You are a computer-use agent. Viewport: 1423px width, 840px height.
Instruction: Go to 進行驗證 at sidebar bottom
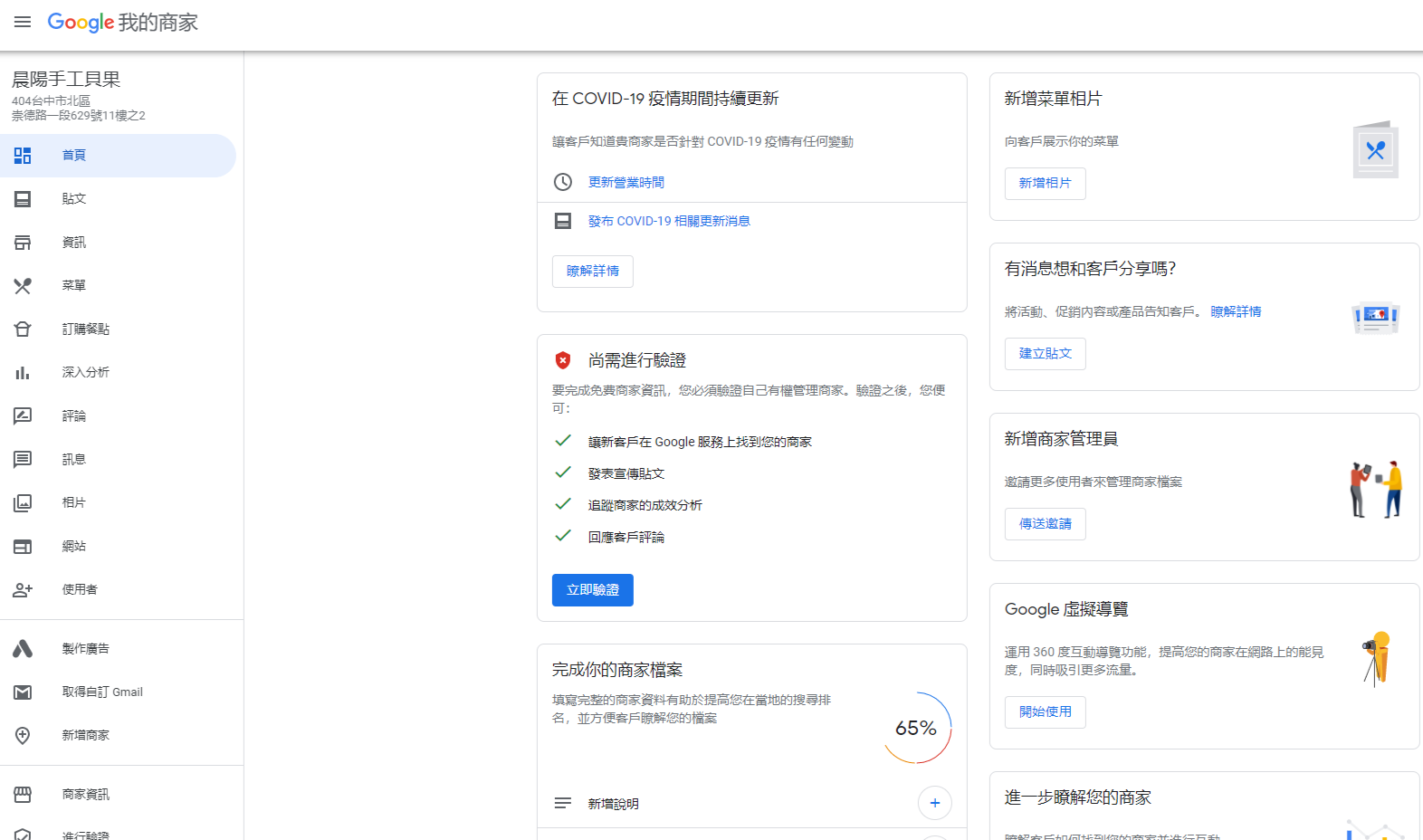(86, 835)
